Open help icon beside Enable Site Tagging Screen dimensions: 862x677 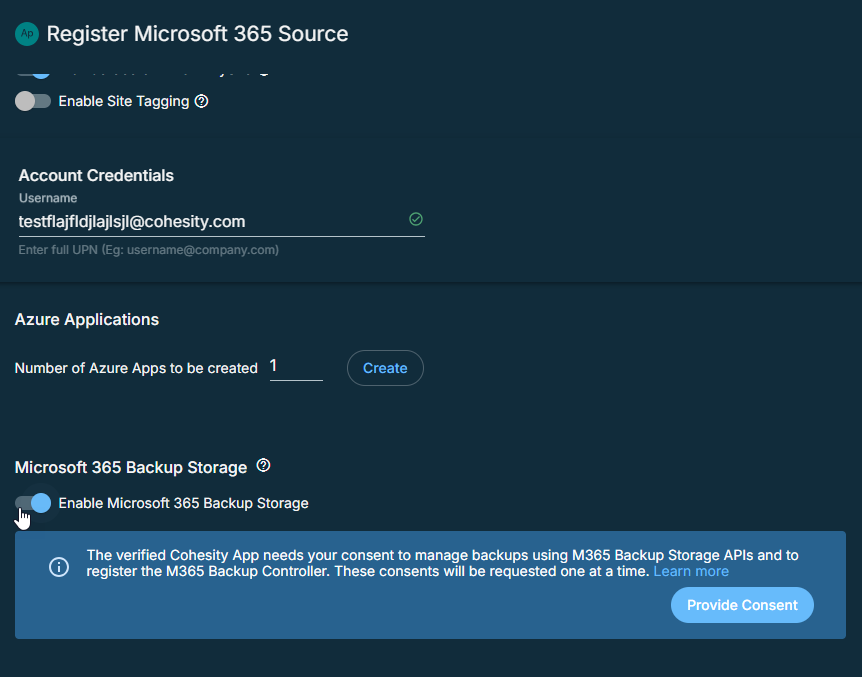click(x=202, y=101)
